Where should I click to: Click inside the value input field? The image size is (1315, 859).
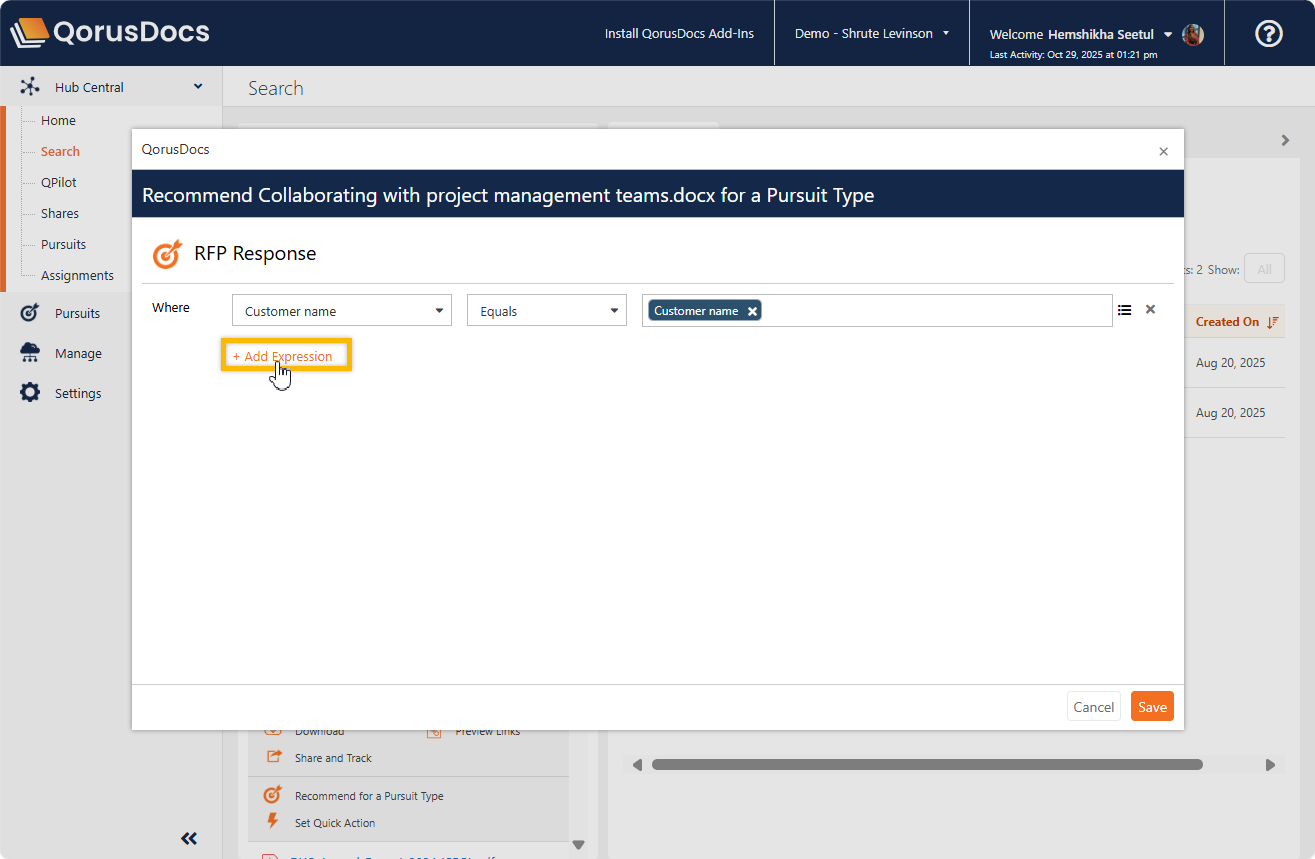935,311
